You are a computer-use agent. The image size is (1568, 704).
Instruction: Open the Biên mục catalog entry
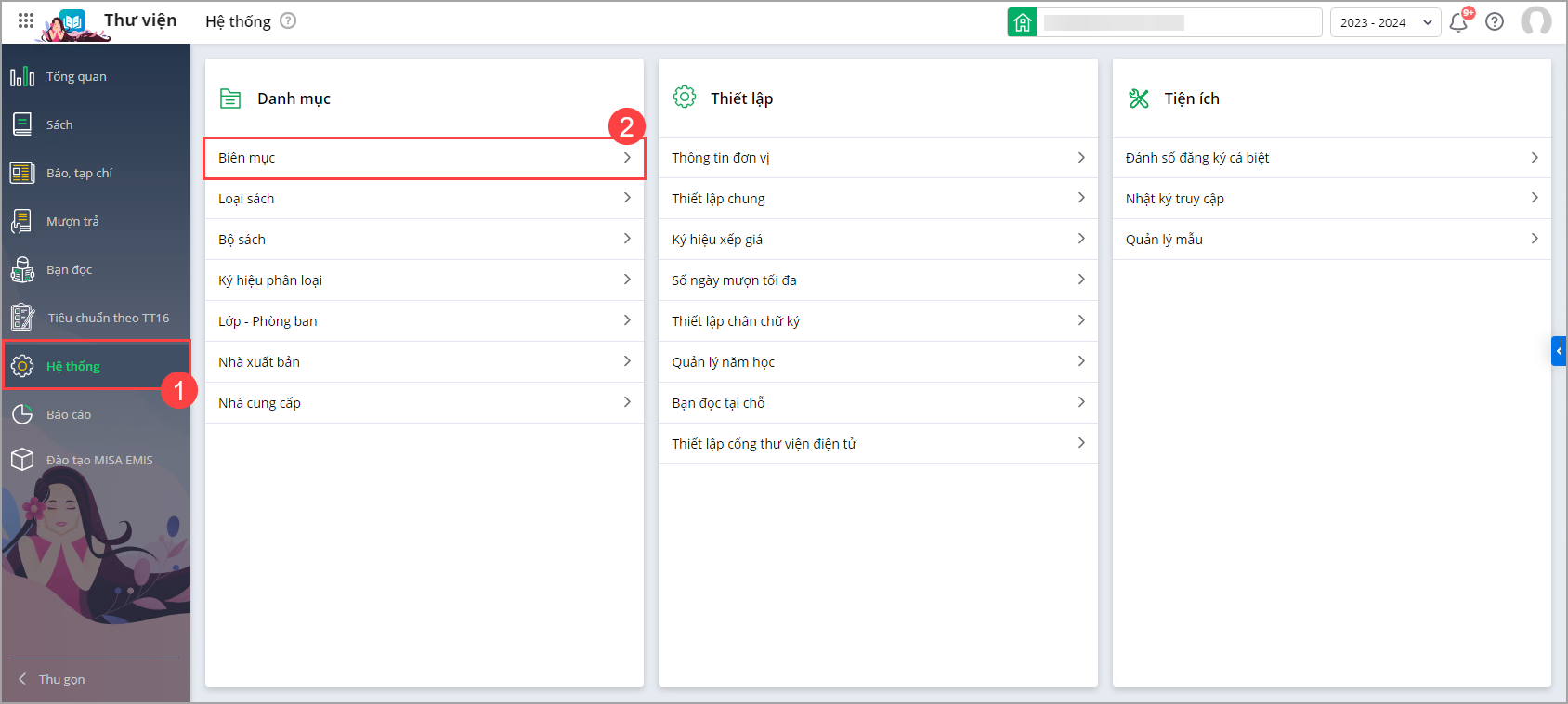click(424, 158)
